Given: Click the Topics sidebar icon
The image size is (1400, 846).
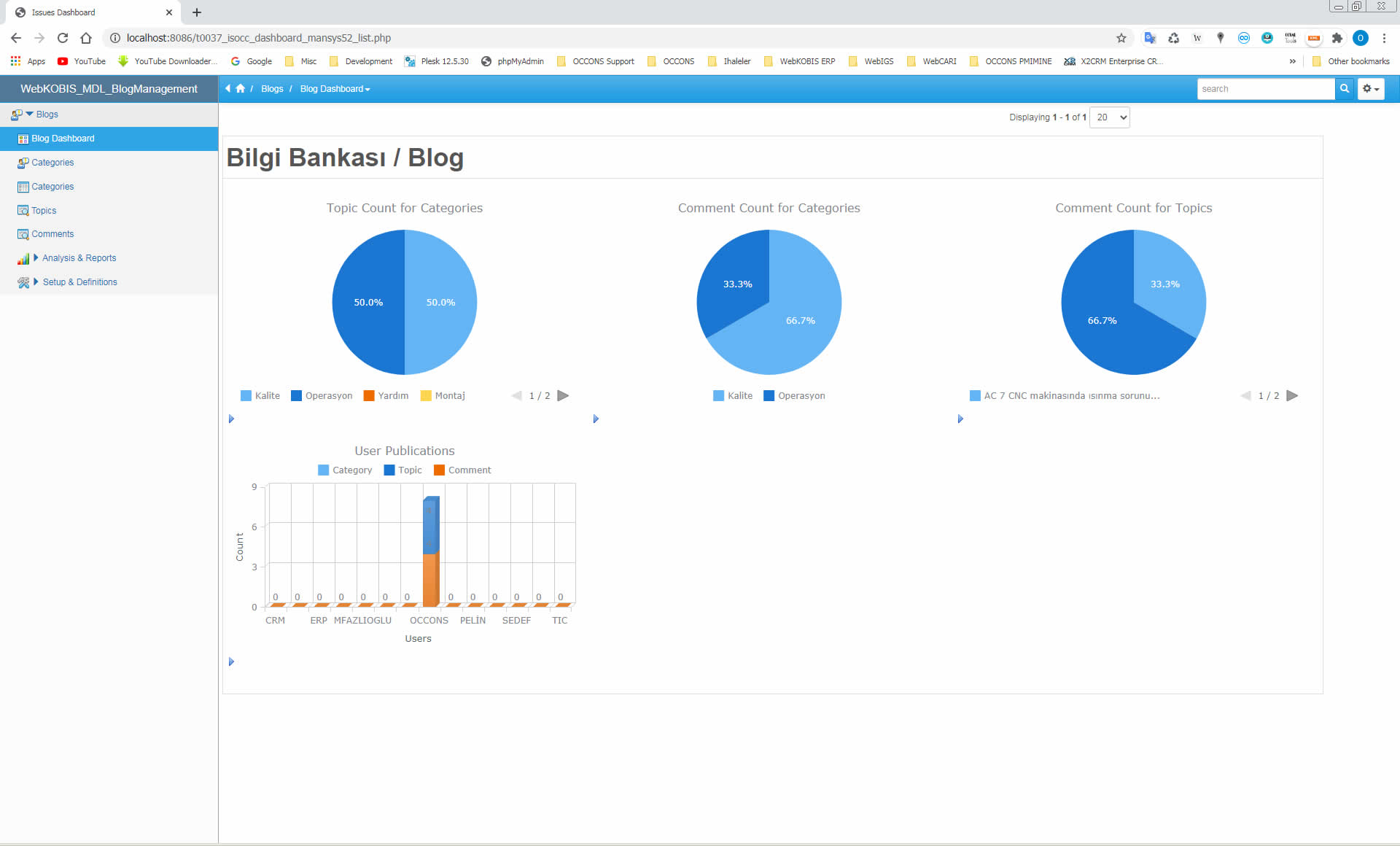Looking at the screenshot, I should (x=23, y=211).
